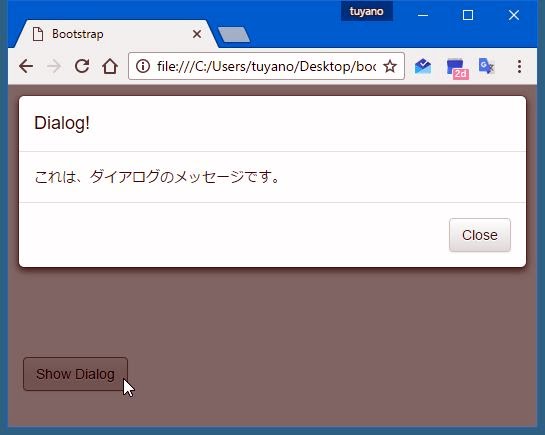Close the dialog with Close button
Image resolution: width=545 pixels, height=435 pixels.
[480, 235]
